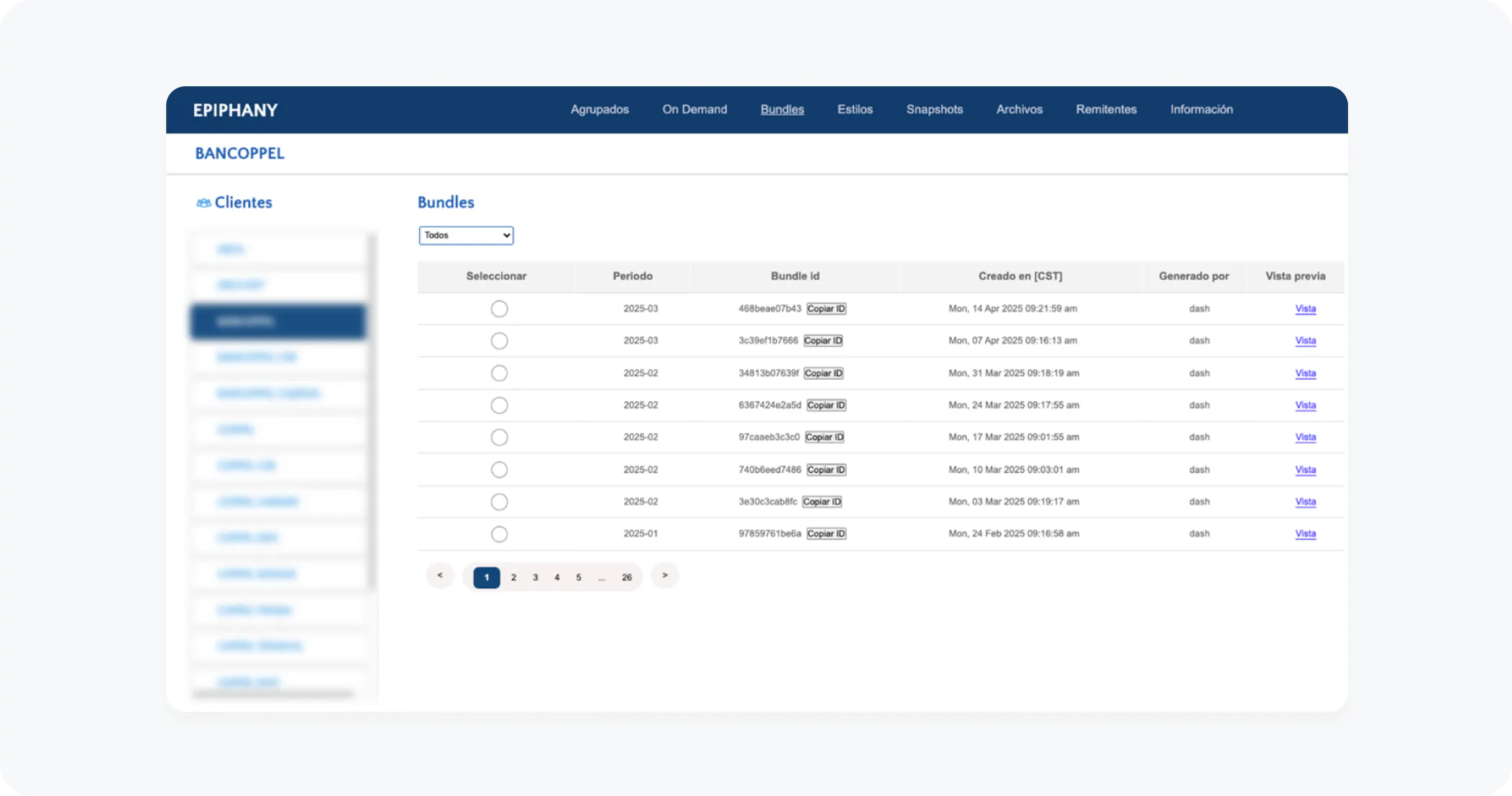Switch to the Estilos section

click(855, 109)
